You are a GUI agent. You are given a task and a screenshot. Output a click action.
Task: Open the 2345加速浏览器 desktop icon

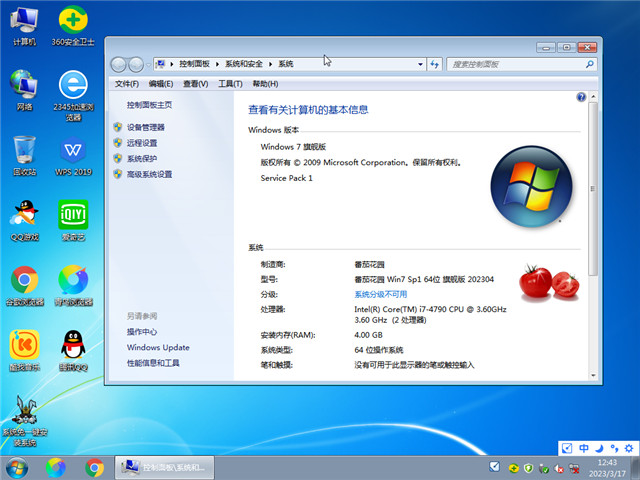point(73,96)
